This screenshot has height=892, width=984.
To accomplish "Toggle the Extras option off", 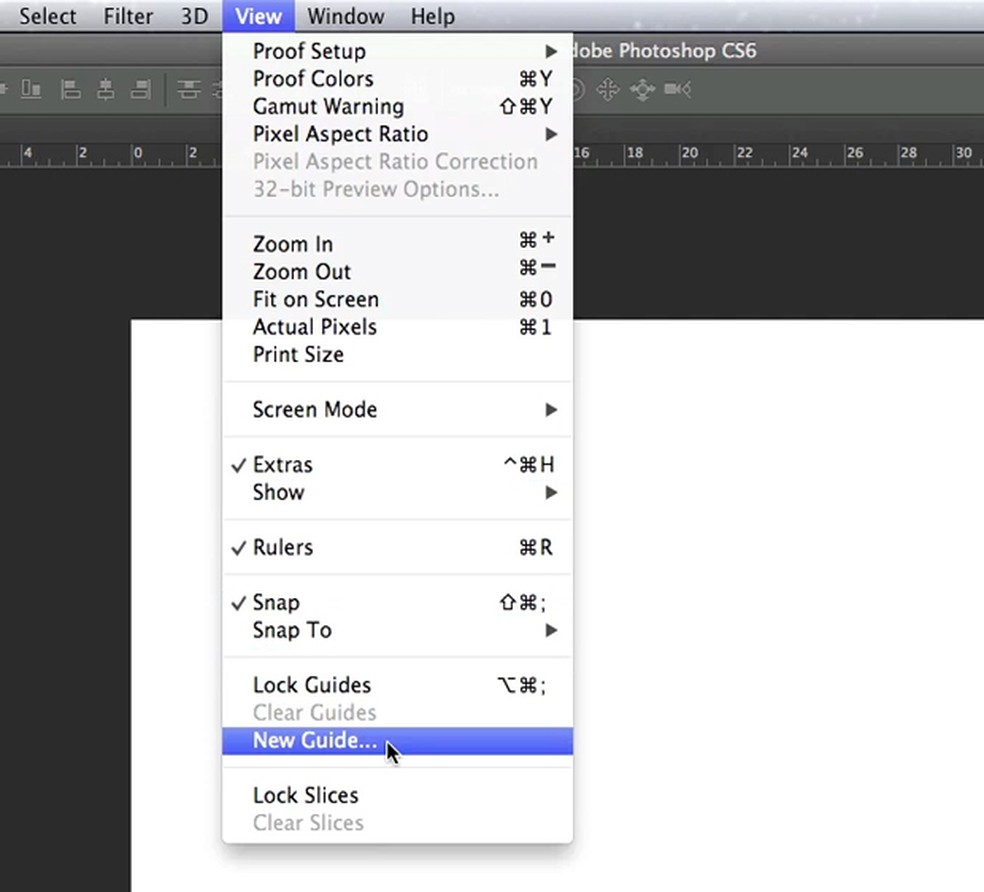I will (398, 465).
